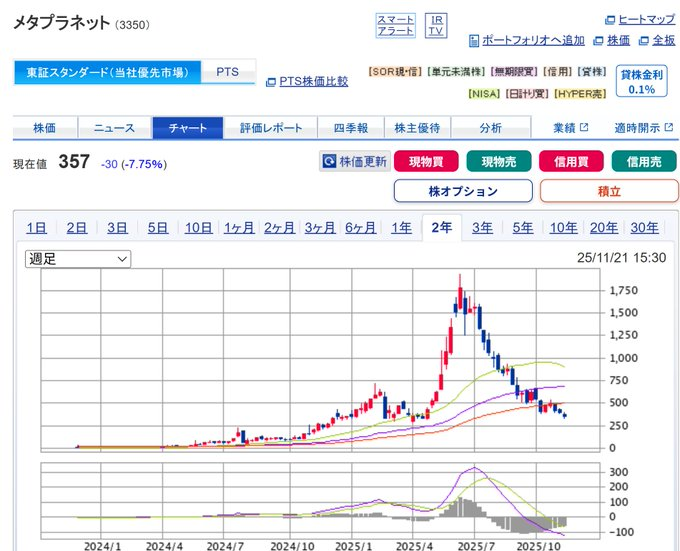The image size is (680, 551).
Task: Click the [SOR現・信] label
Action: point(395,72)
